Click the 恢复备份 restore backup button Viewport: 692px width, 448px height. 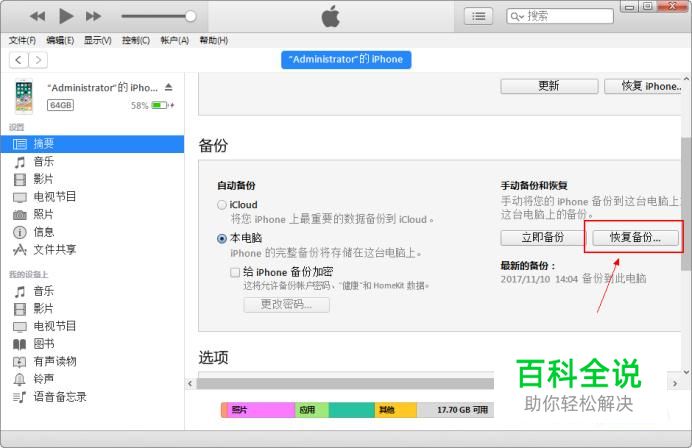point(635,237)
